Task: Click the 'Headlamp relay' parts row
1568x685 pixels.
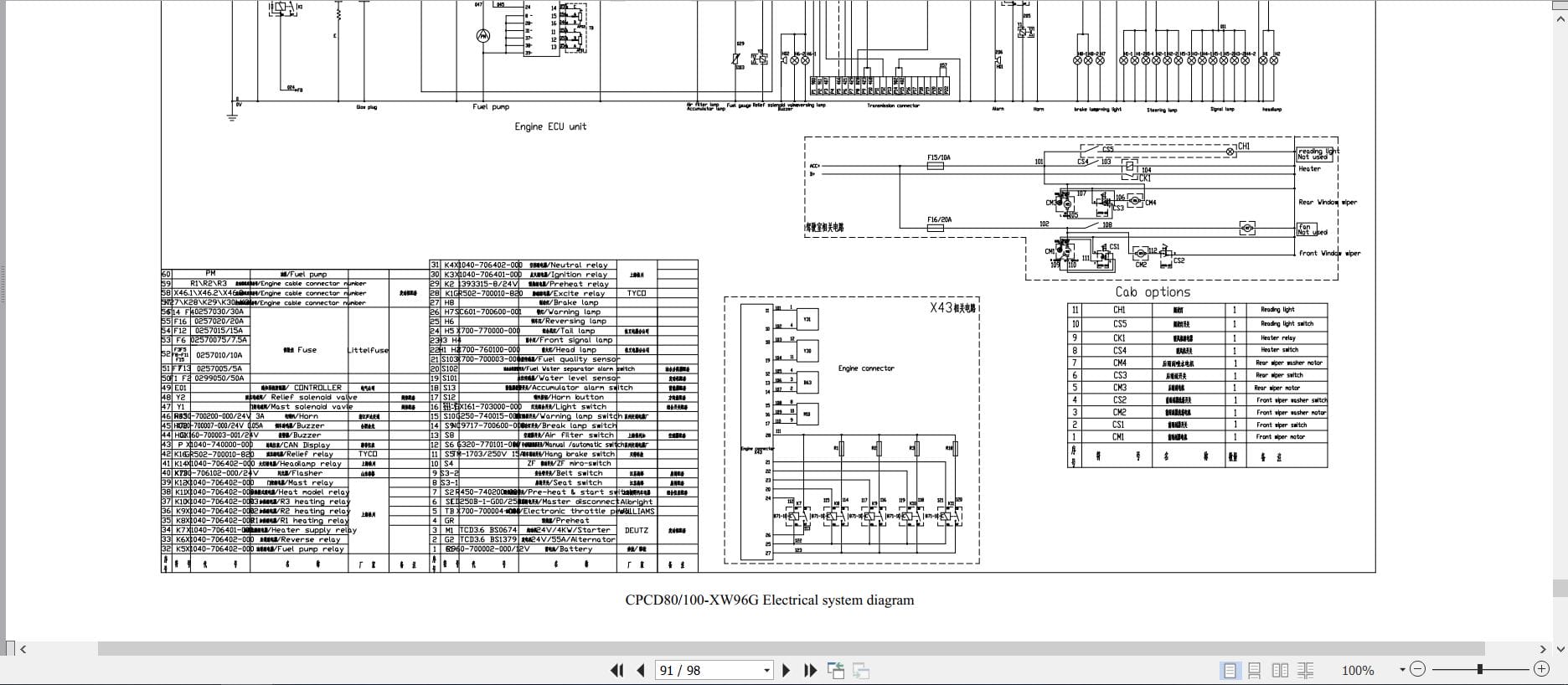Action: (295, 463)
